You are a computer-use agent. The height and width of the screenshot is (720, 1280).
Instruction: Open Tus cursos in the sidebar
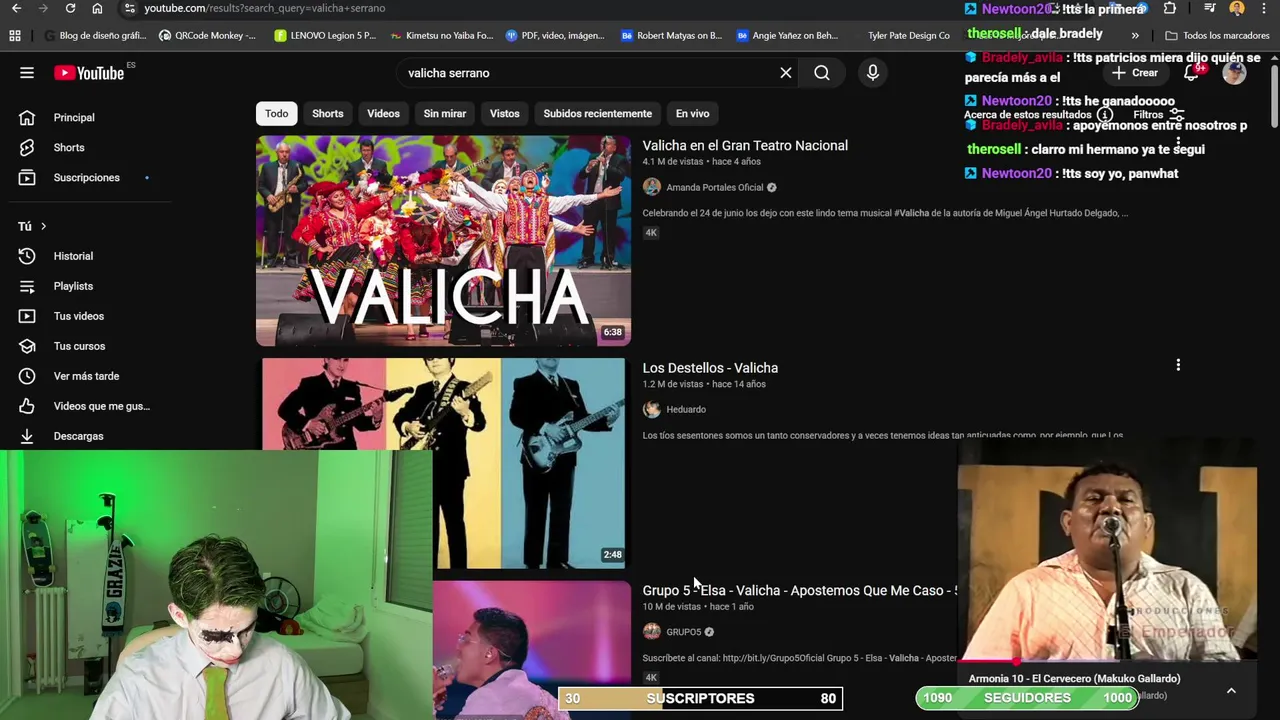[x=79, y=346]
